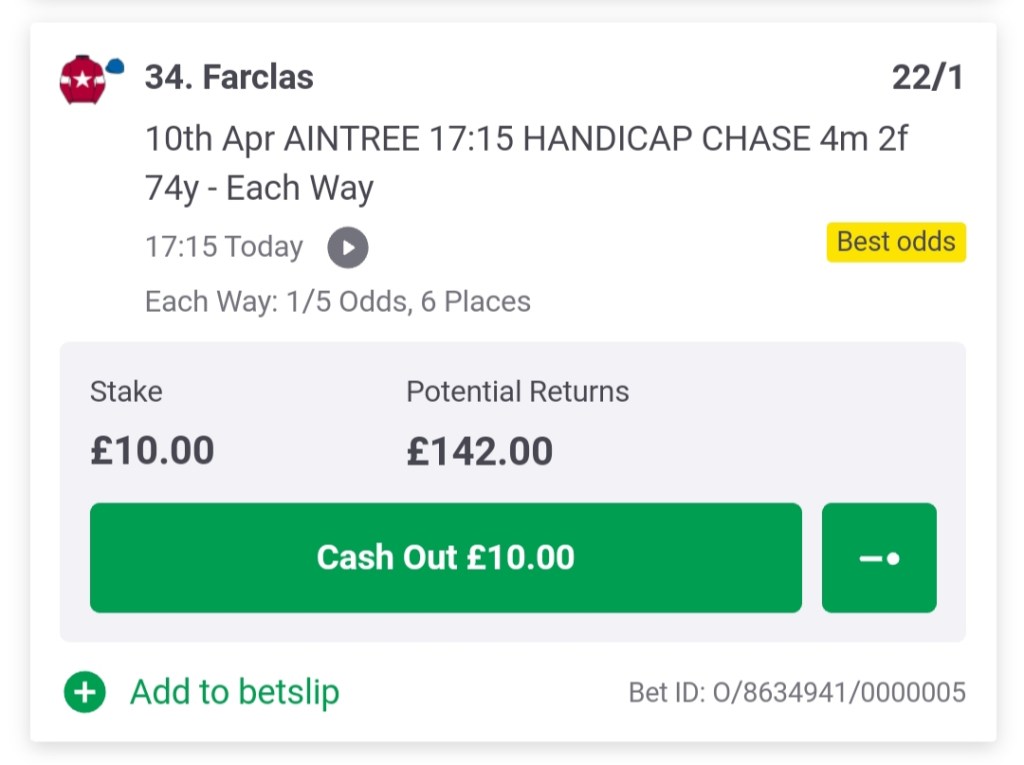Select the Best odds badge
This screenshot has height=765, width=1024.
895,242
